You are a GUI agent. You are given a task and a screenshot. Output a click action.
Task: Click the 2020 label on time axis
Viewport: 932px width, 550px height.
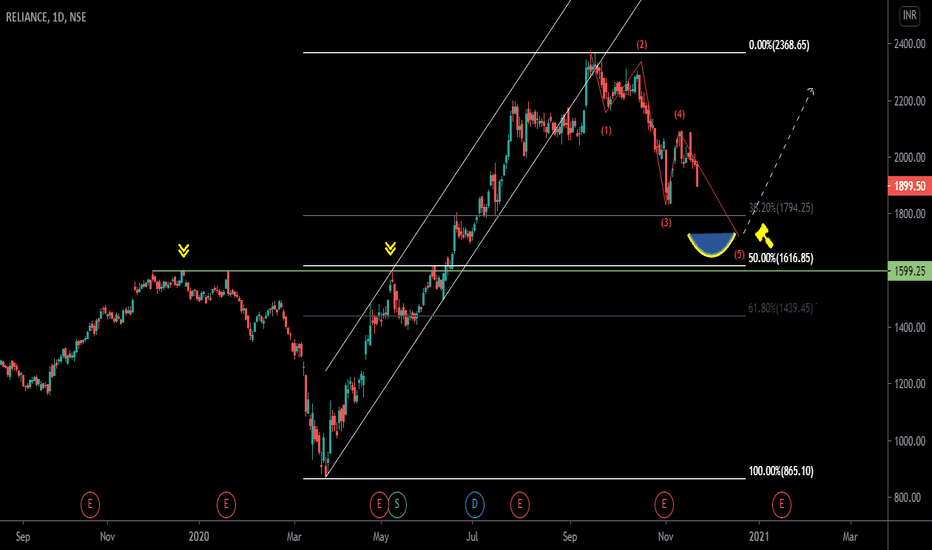tap(199, 536)
